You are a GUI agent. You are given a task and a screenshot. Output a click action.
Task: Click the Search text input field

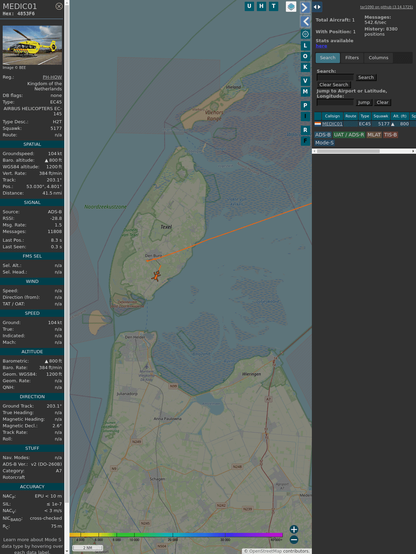335,77
